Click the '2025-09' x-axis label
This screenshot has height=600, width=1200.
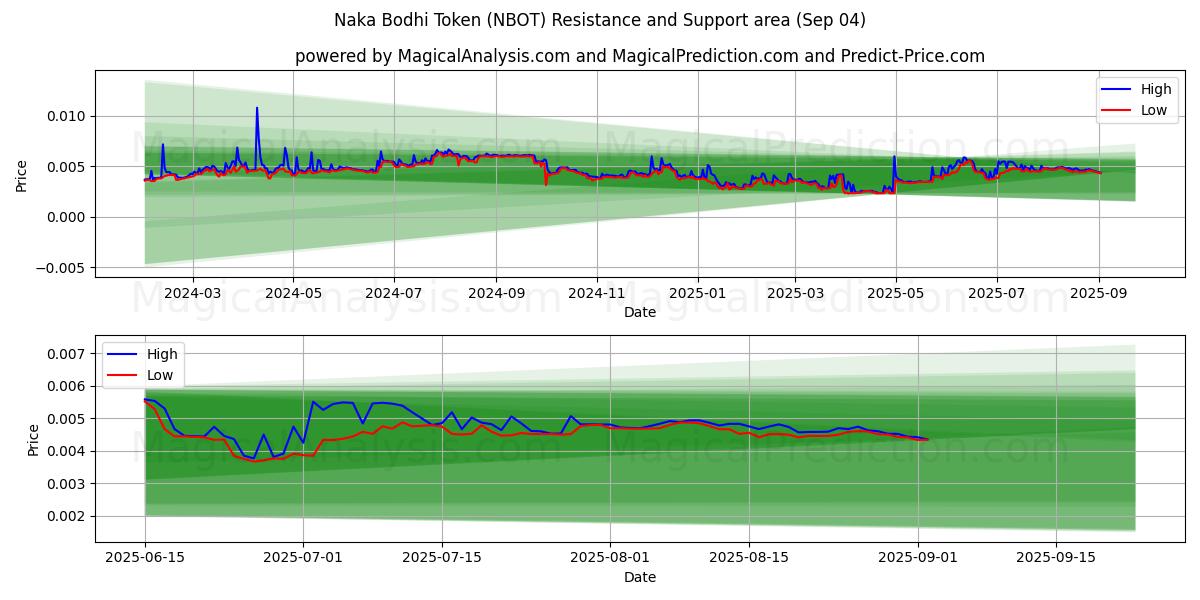[x=1099, y=294]
